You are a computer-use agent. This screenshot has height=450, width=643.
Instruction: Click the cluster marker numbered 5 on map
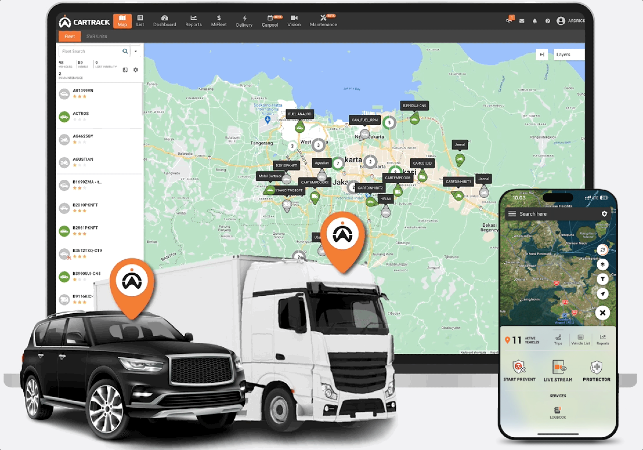pyautogui.click(x=390, y=122)
